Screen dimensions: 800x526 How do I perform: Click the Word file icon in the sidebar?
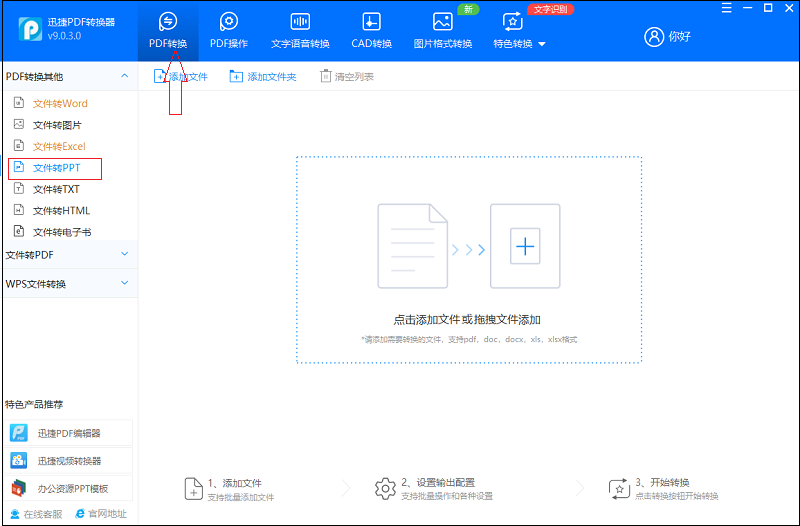19,103
